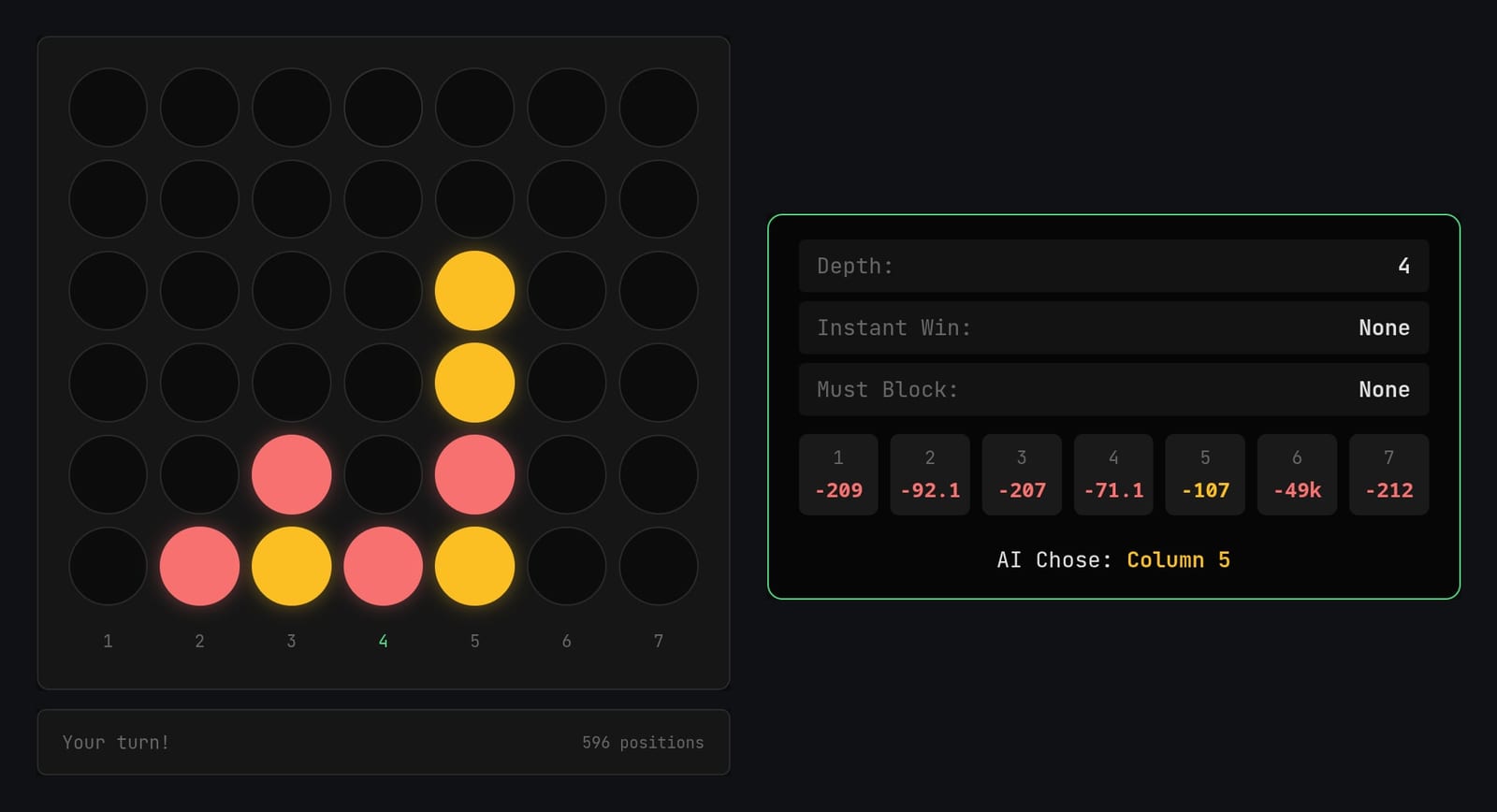This screenshot has height=812, width=1497.
Task: Click column label 7 below the board
Action: (658, 641)
